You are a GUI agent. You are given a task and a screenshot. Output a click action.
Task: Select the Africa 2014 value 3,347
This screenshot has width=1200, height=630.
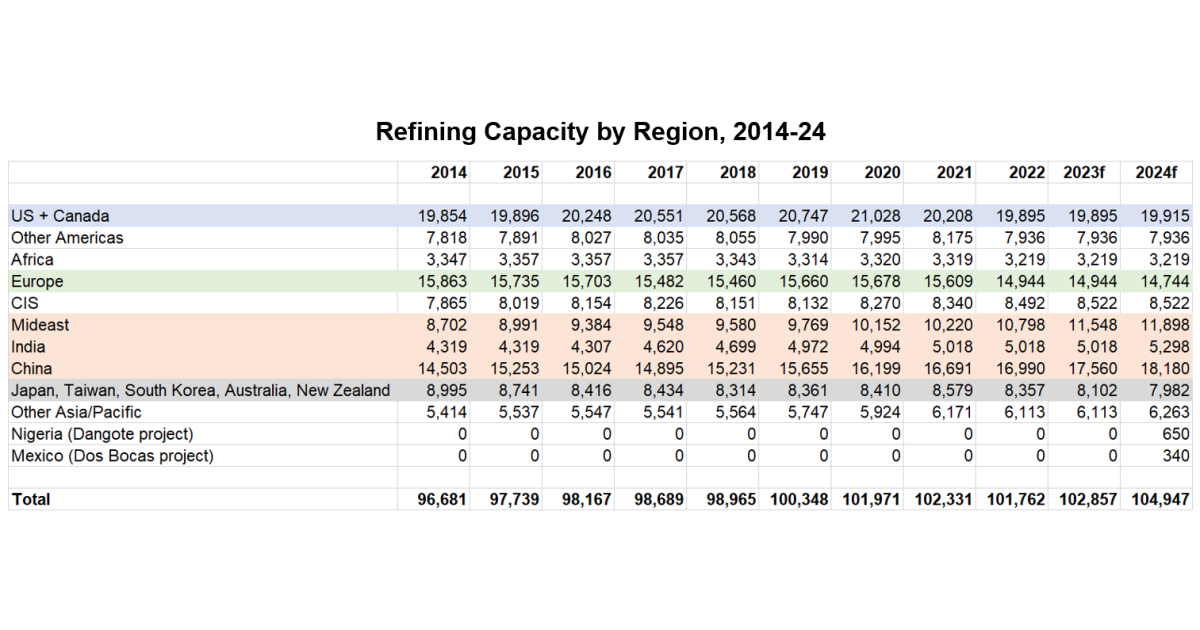(449, 260)
